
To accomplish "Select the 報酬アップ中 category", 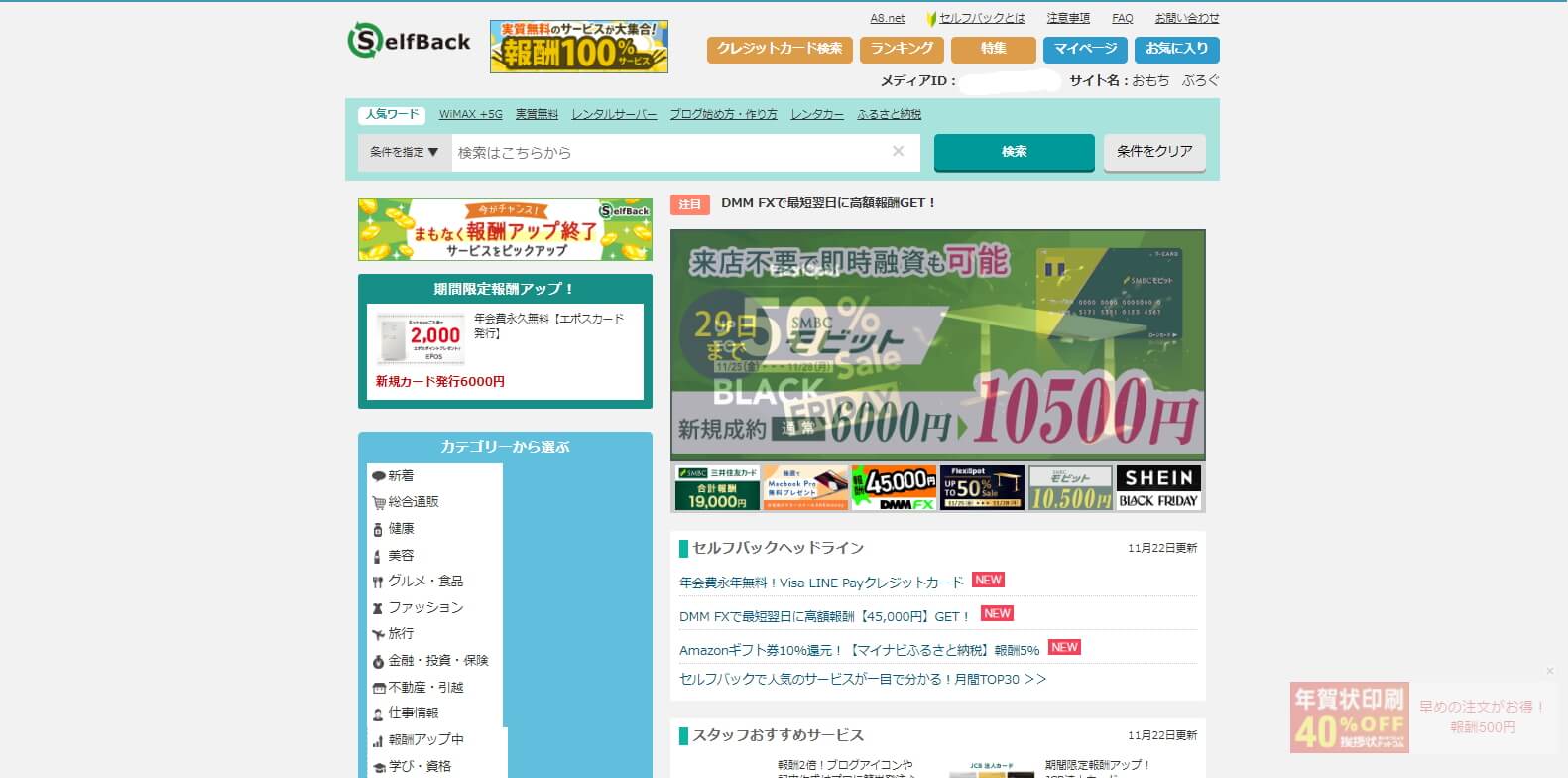I will [417, 739].
